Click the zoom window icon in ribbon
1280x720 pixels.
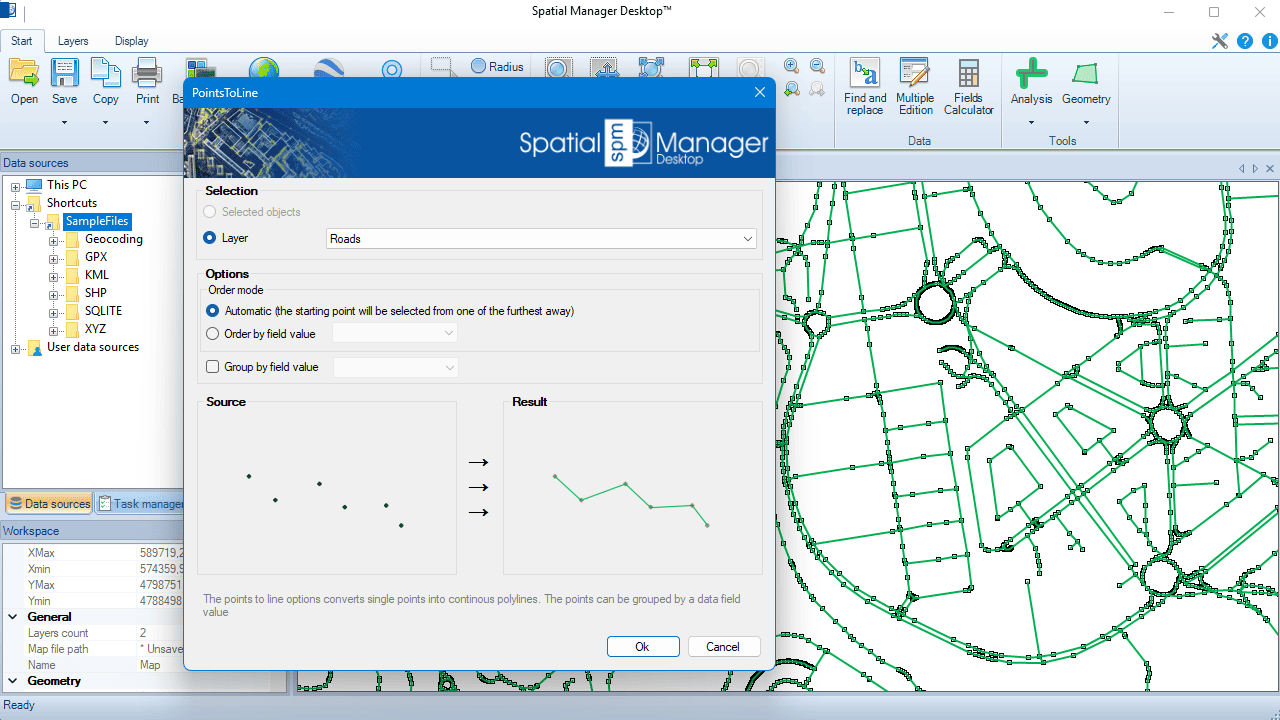point(558,68)
